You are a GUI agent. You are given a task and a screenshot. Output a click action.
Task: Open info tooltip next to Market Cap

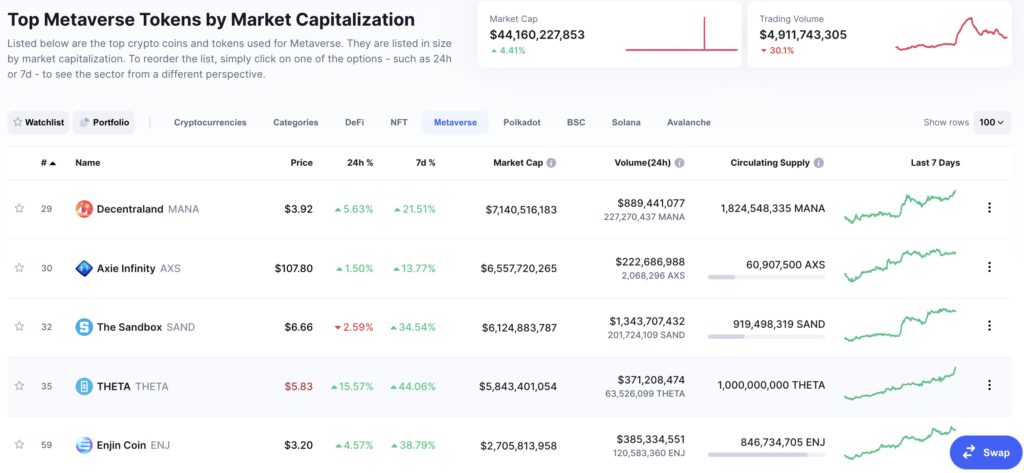coord(551,163)
